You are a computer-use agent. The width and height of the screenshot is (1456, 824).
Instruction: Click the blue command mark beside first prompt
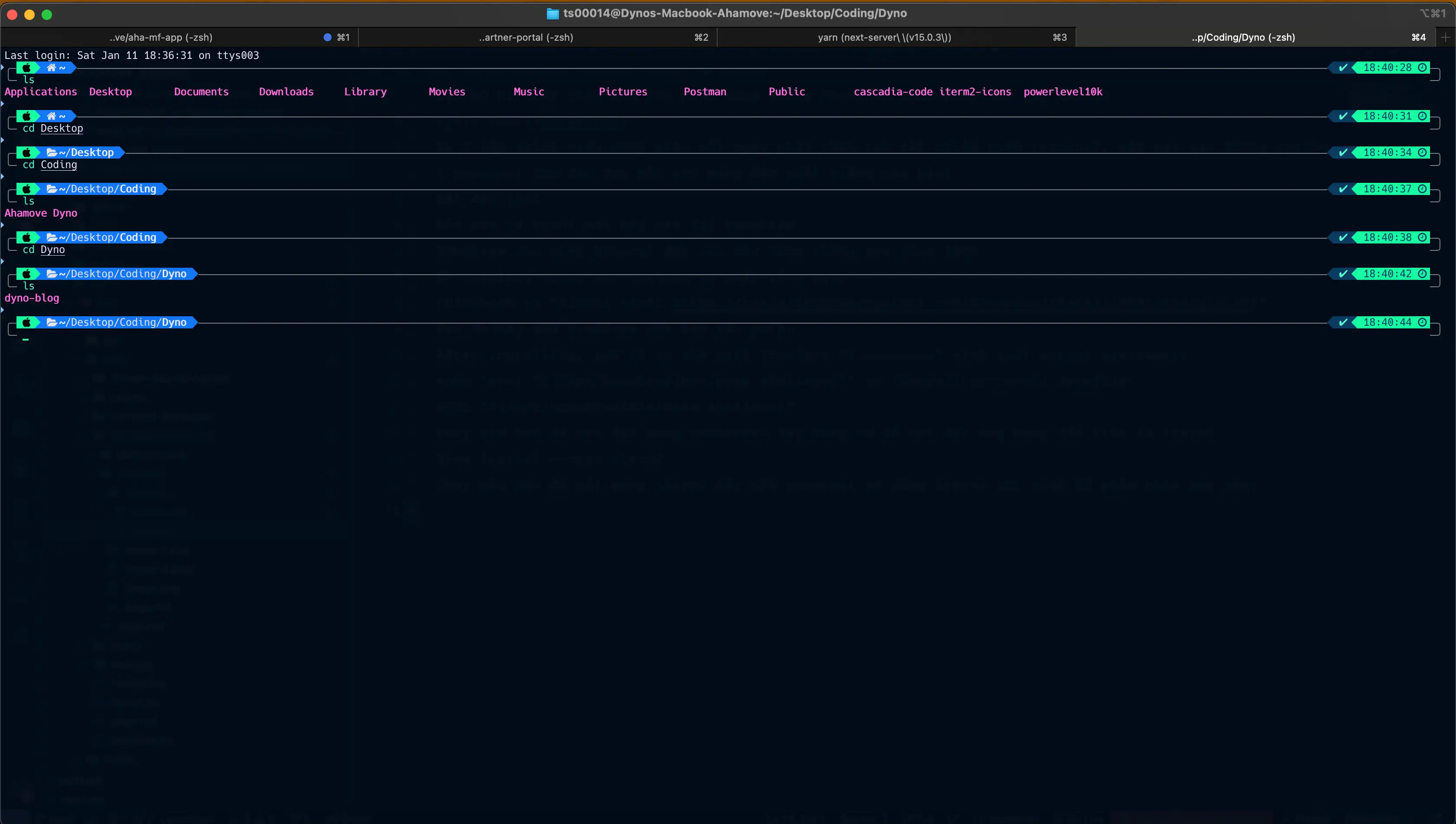tap(3, 67)
